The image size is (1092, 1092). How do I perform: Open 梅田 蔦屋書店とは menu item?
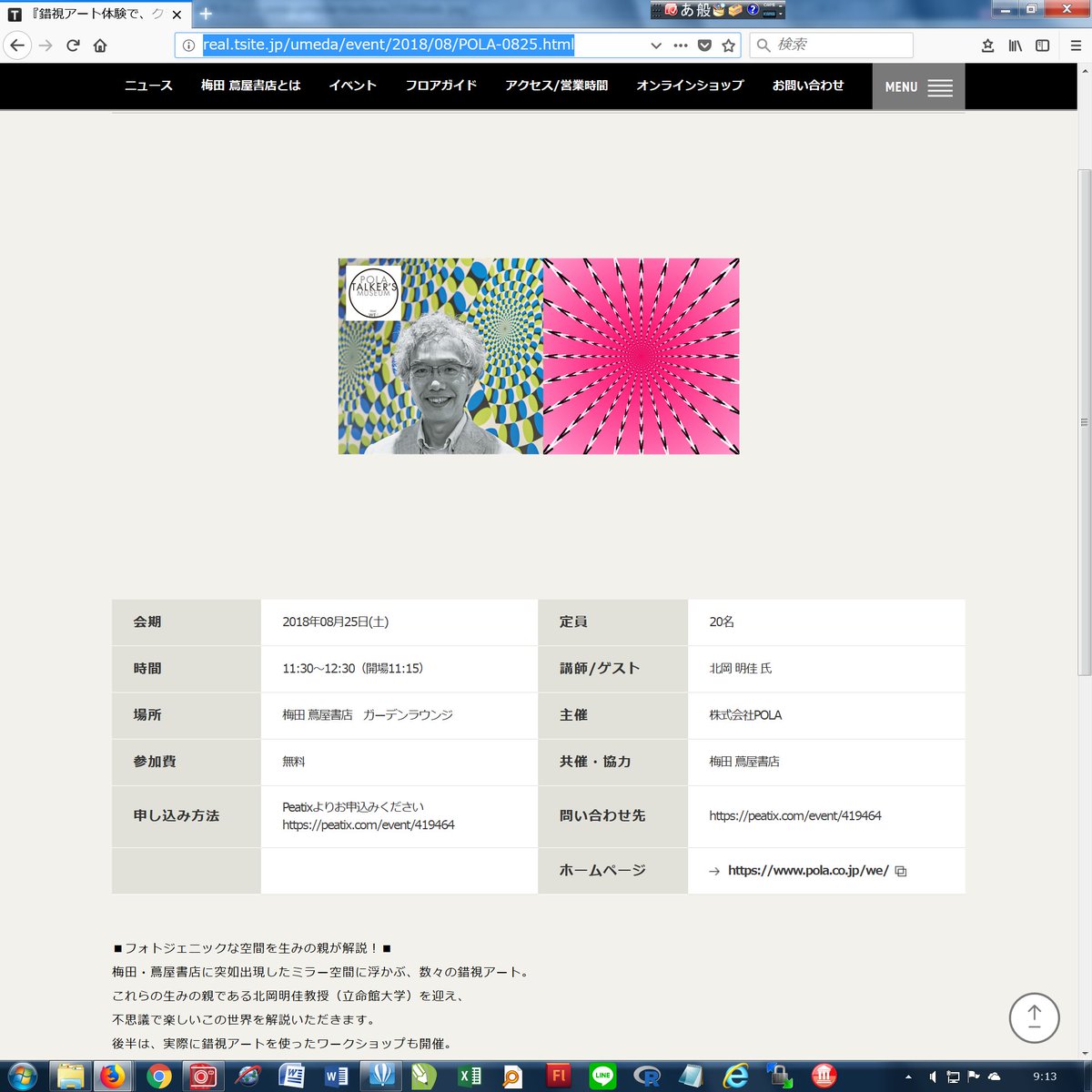tap(250, 86)
